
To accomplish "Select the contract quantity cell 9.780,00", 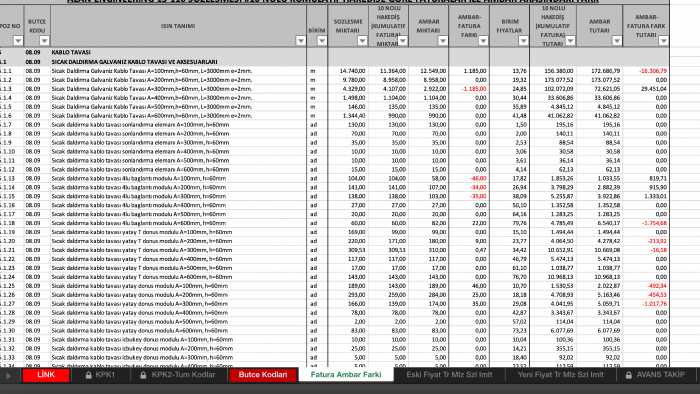I will coord(348,80).
